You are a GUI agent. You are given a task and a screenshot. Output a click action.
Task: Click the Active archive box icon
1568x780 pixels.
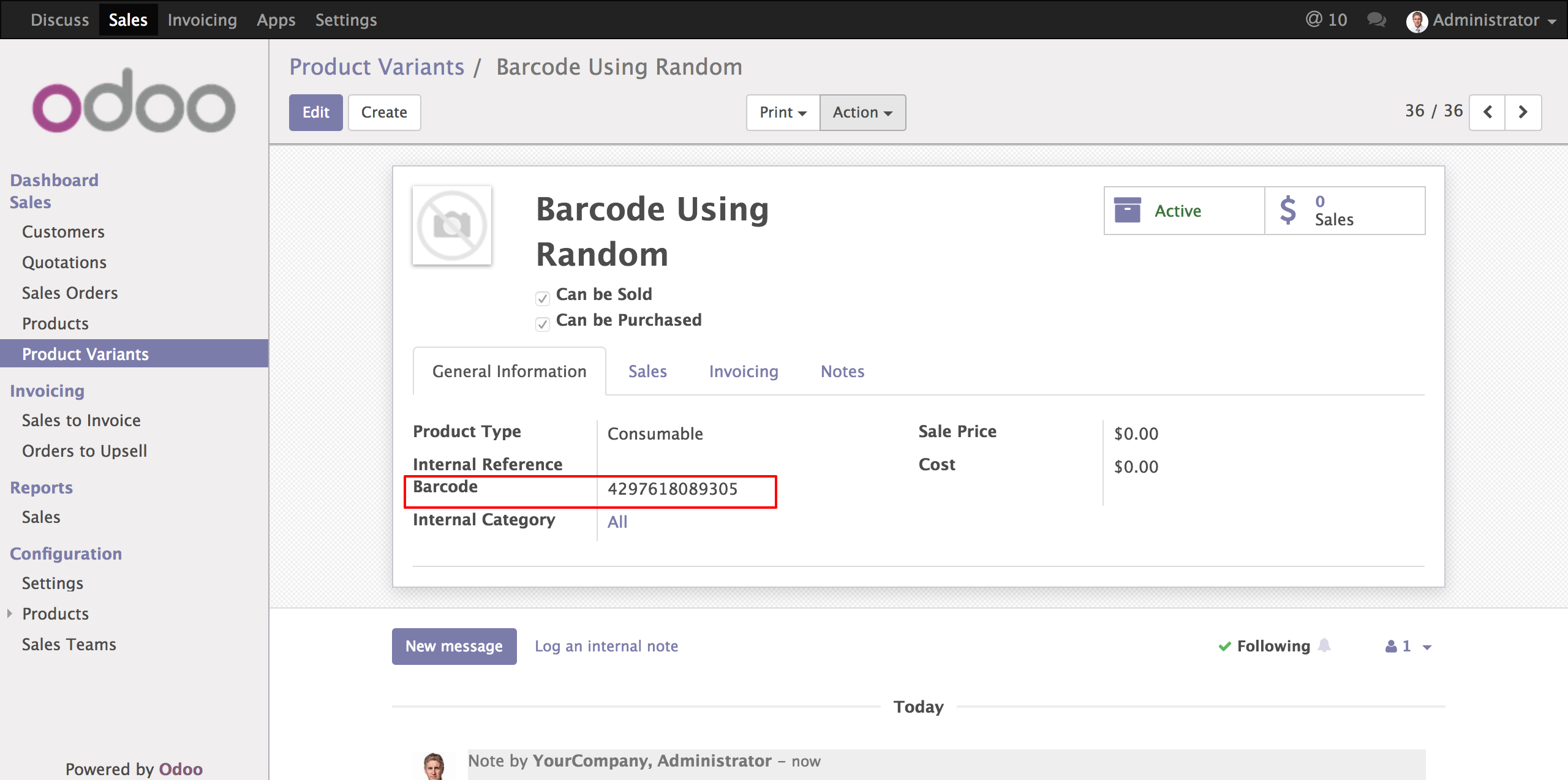1127,211
